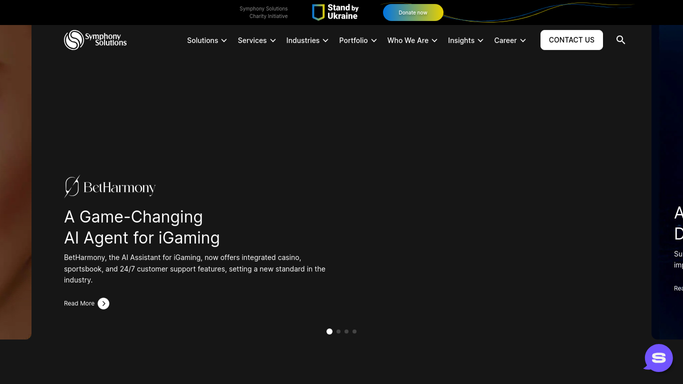This screenshot has width=683, height=384.
Task: Click the BetHarmony logo
Action: coord(110,187)
